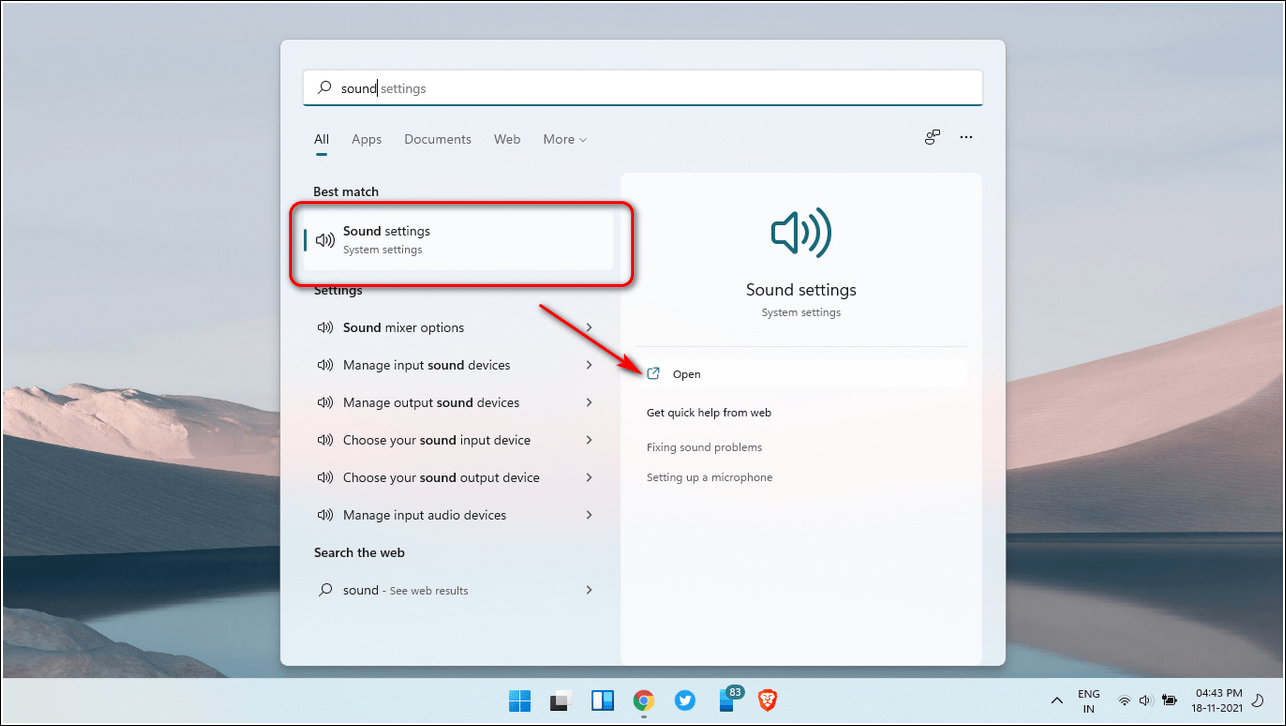Open the three-dot options menu

966,138
